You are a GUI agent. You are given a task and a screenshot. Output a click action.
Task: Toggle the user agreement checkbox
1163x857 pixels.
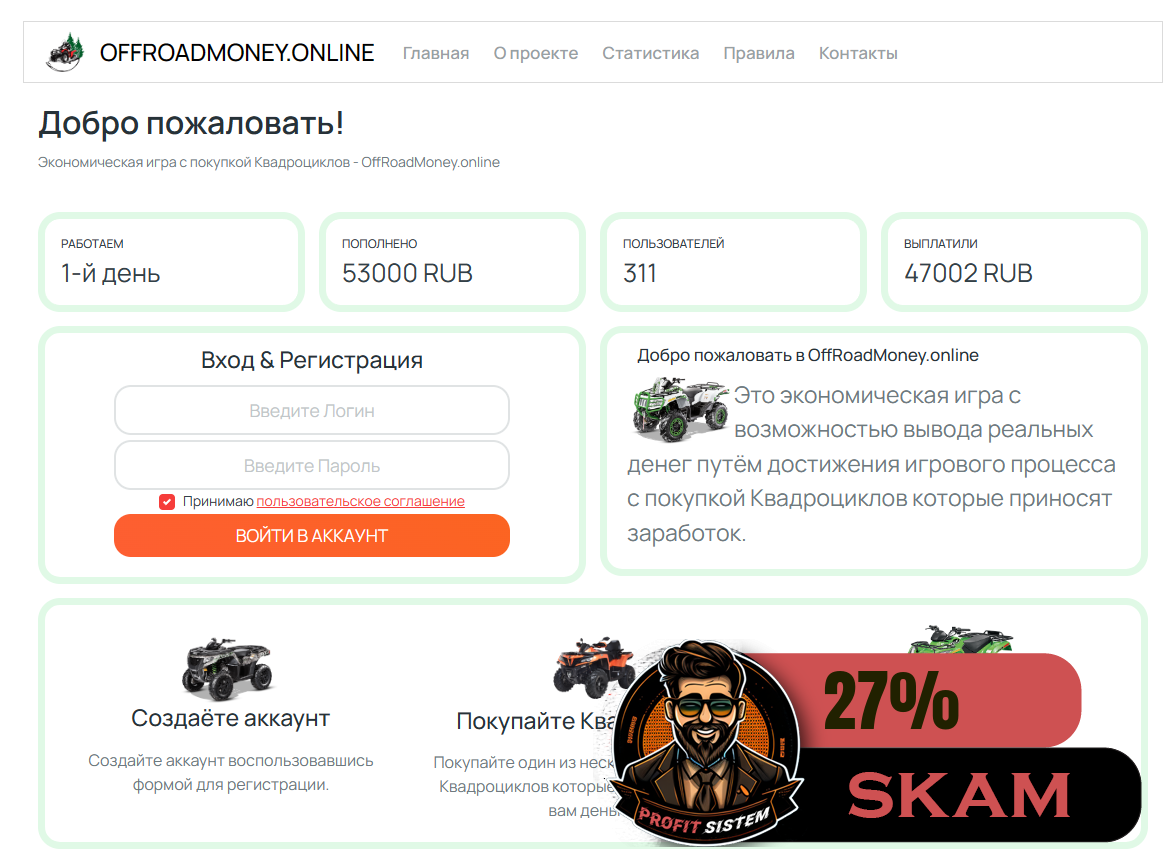(167, 502)
